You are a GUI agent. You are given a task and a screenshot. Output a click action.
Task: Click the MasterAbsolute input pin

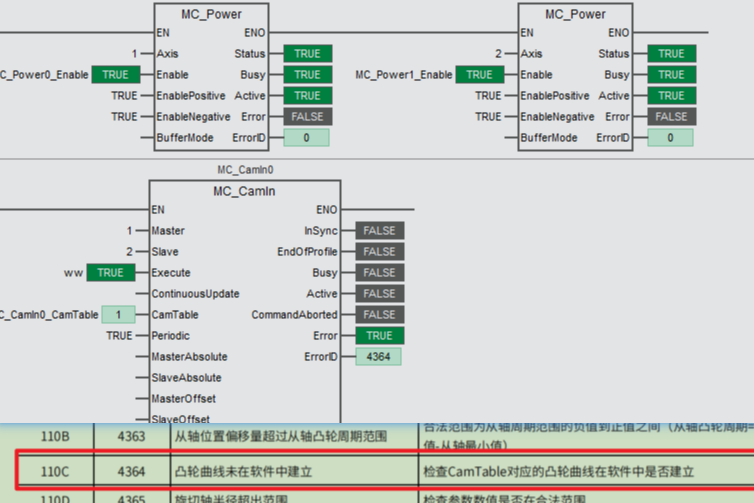click(189, 357)
